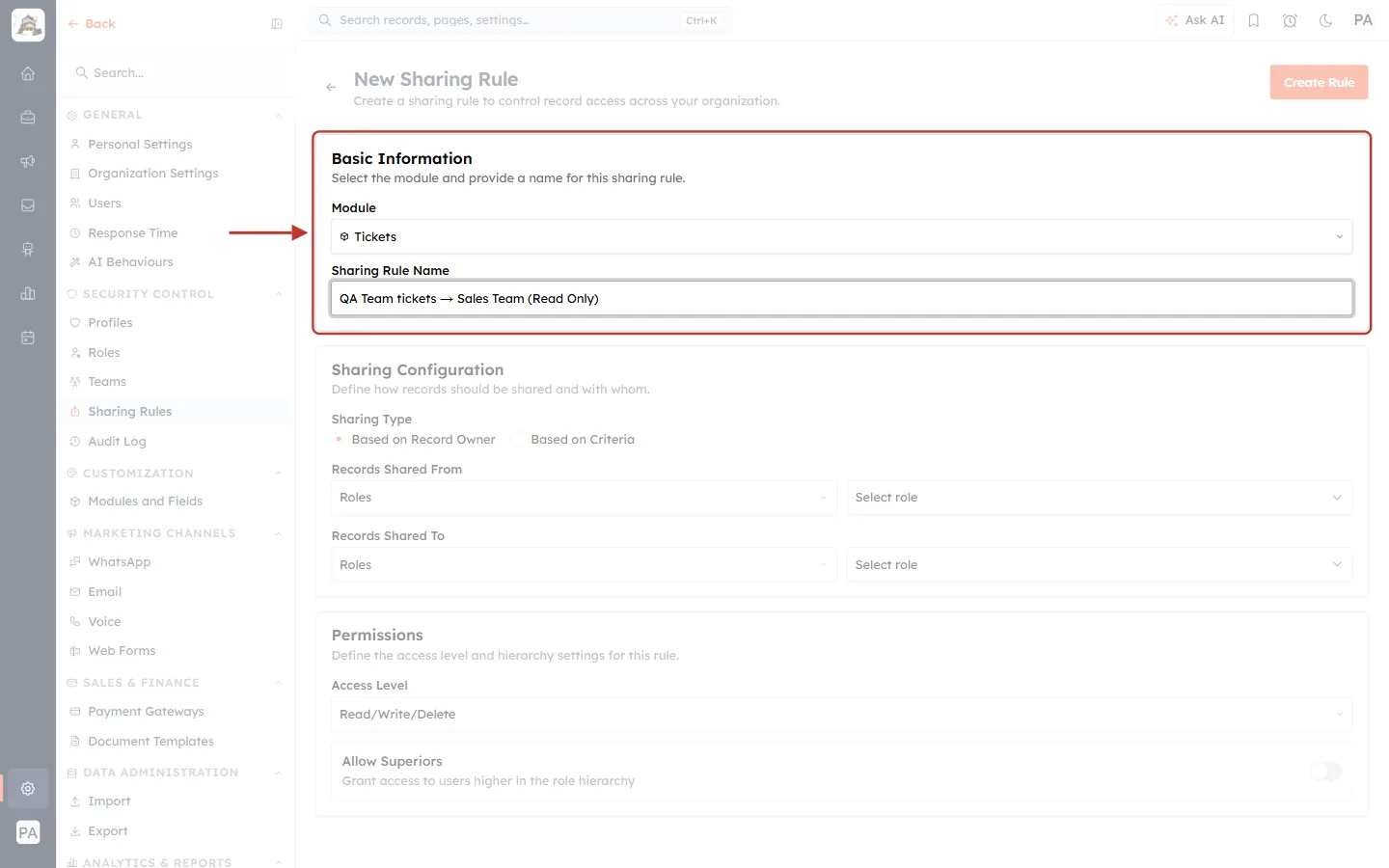Click the Create Rule button

[x=1319, y=83]
